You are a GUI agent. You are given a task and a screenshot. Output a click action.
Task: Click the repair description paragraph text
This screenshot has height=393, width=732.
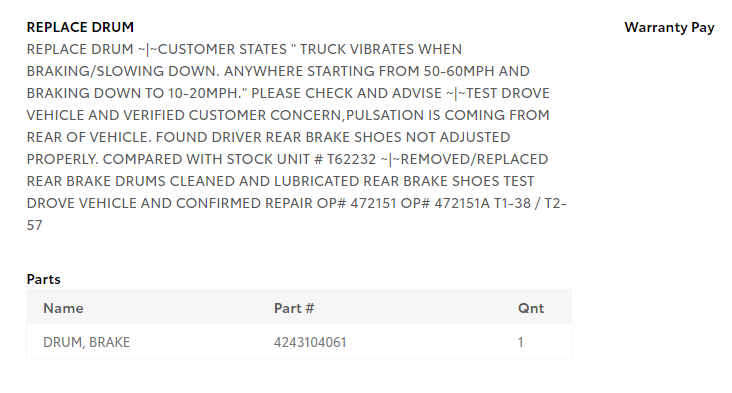tap(296, 137)
